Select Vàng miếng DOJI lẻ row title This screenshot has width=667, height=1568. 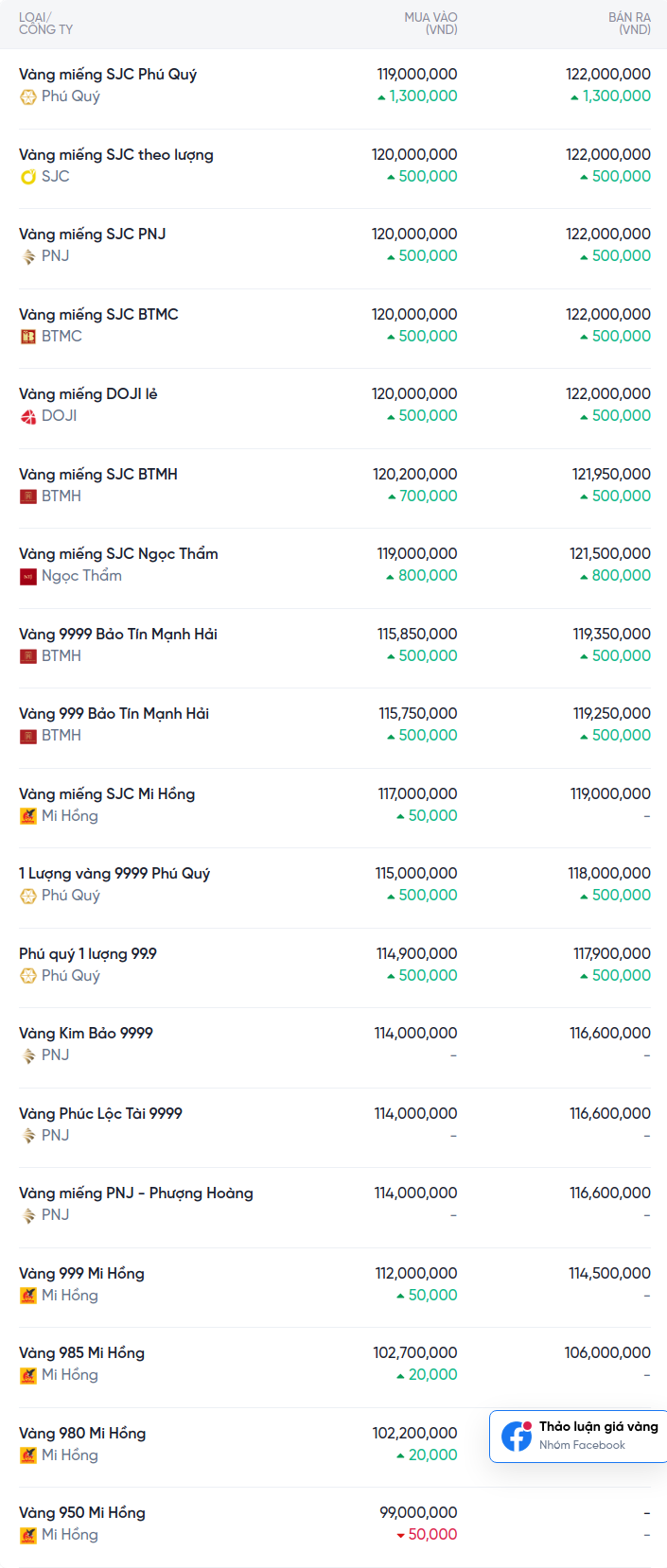coord(88,394)
